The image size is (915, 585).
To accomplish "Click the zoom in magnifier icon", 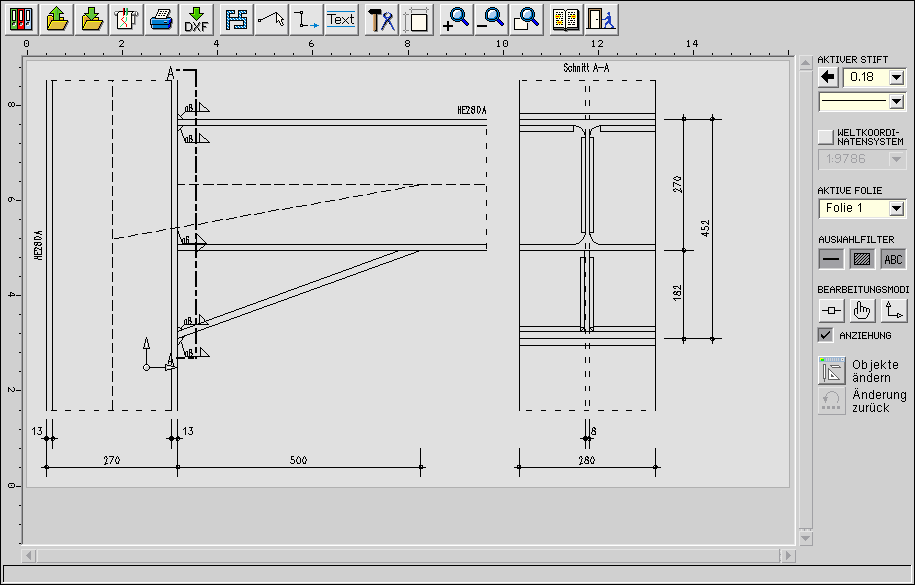I will [456, 18].
